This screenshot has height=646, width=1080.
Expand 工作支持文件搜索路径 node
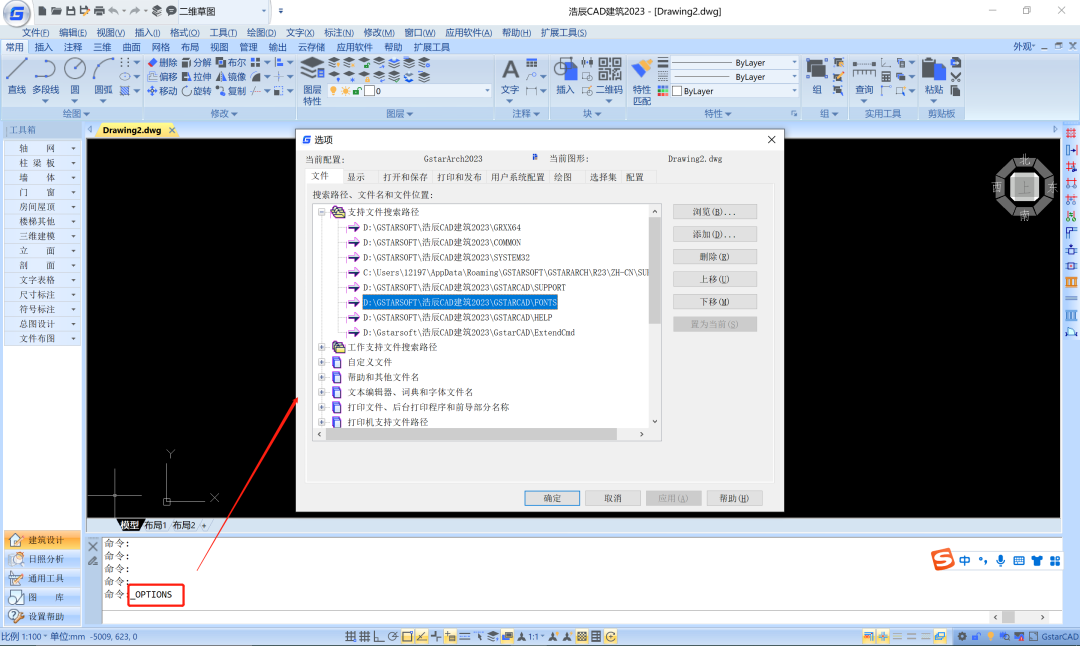322,347
